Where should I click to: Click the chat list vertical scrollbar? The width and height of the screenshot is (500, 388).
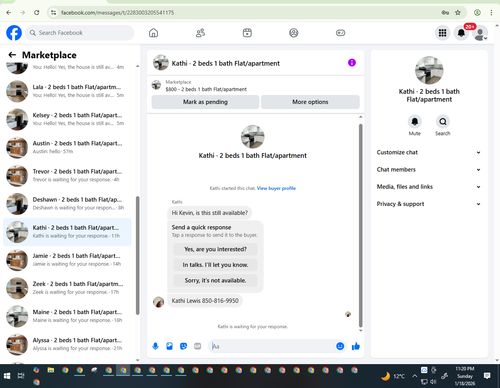tap(137, 255)
